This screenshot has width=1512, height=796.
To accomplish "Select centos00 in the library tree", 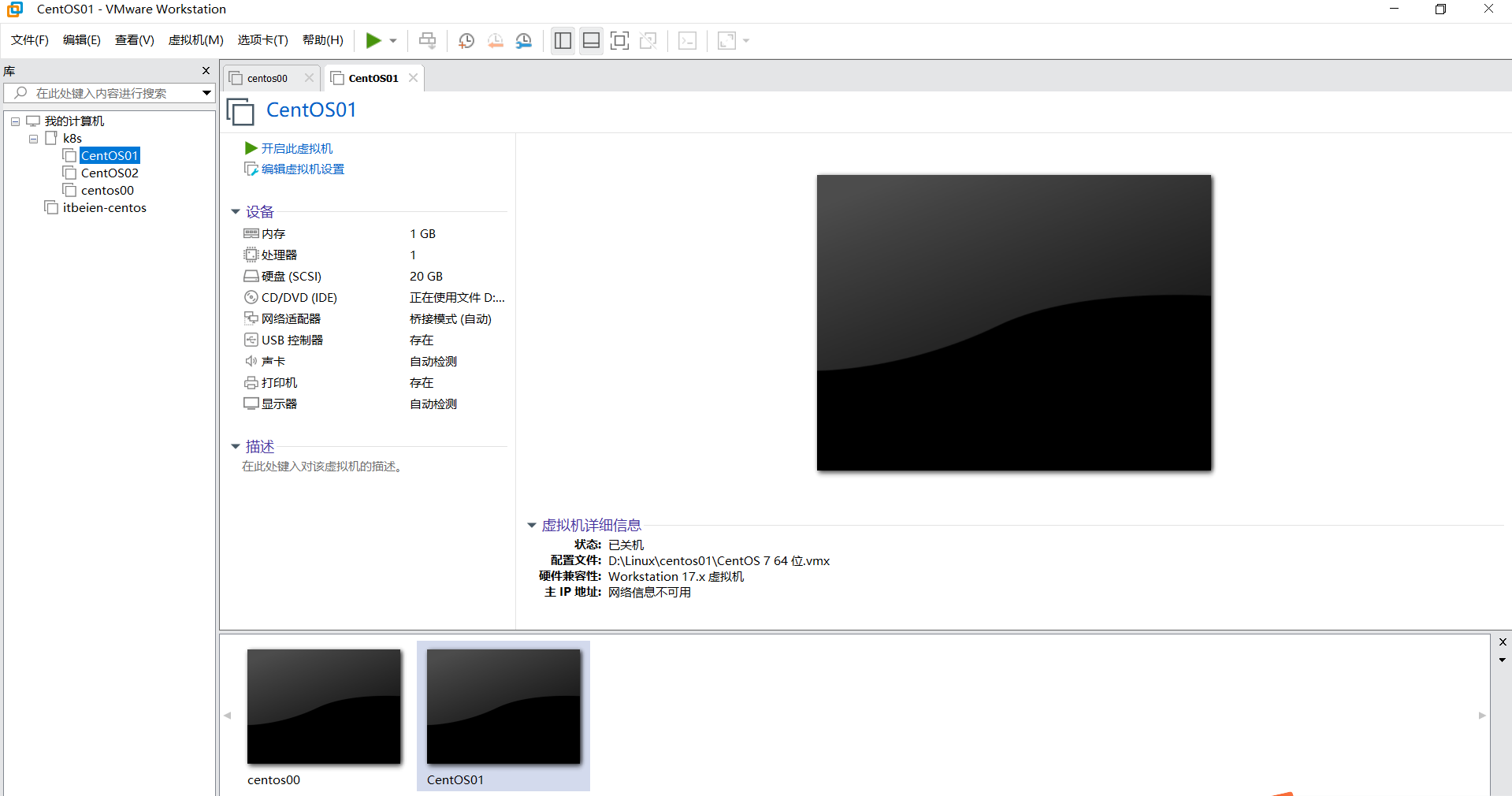I will click(x=107, y=190).
